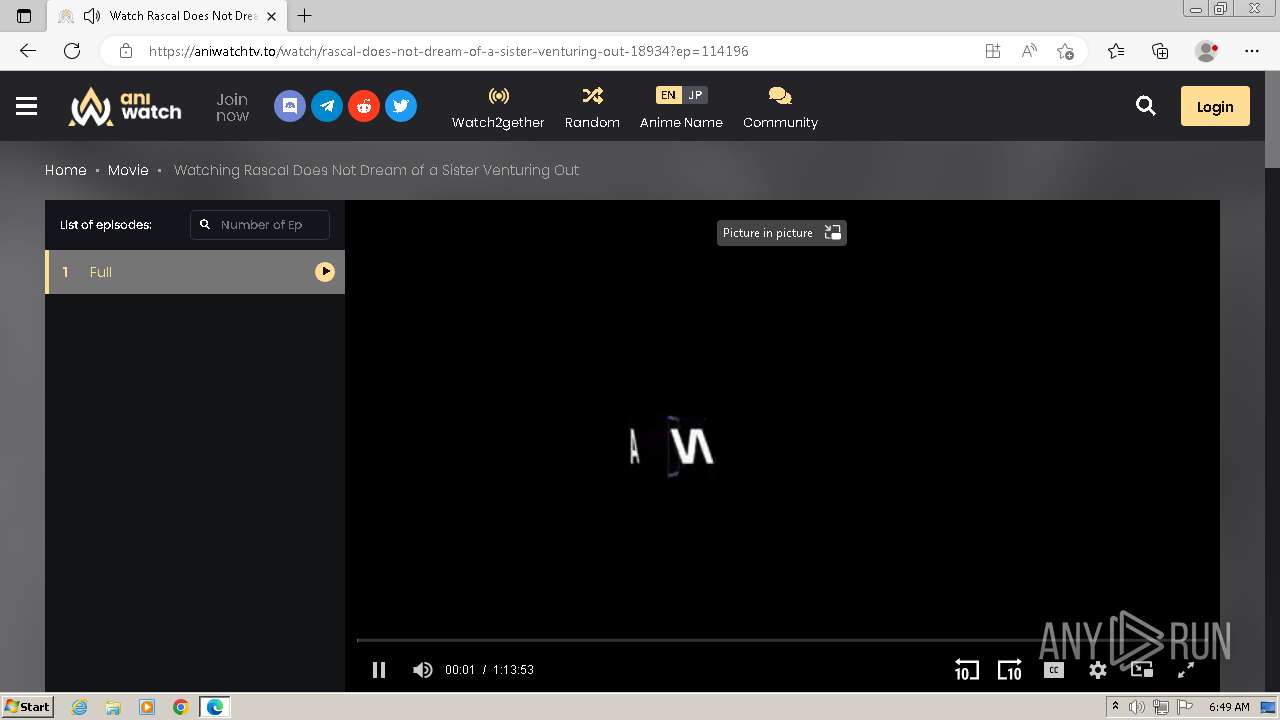Open the tab actions menu
This screenshot has width=1280, height=720.
(x=24, y=16)
